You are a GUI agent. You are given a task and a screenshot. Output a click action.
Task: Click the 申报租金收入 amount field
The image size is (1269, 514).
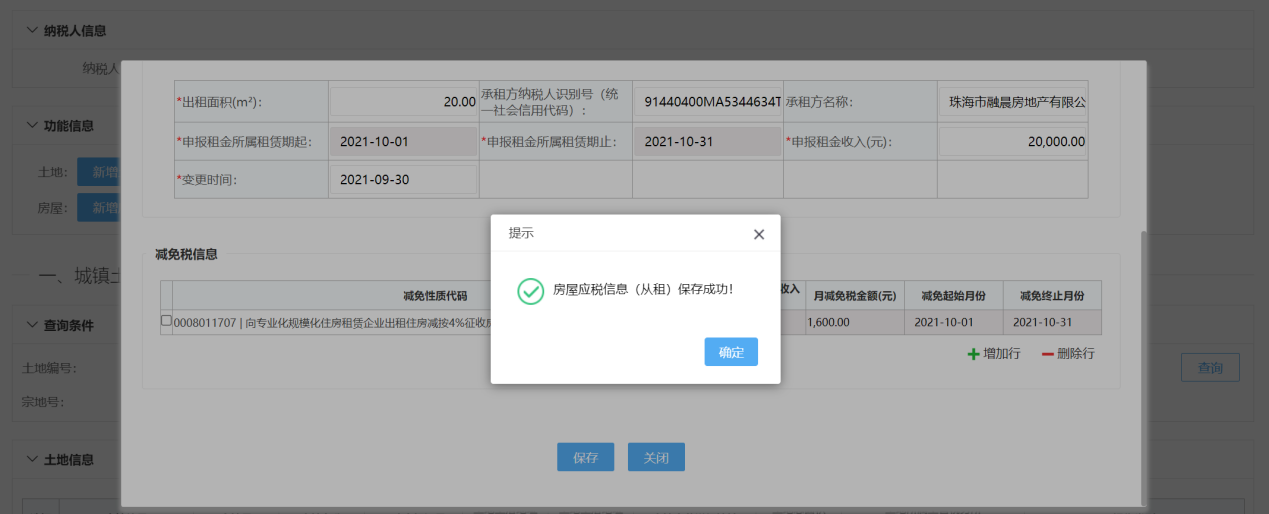[1012, 142]
